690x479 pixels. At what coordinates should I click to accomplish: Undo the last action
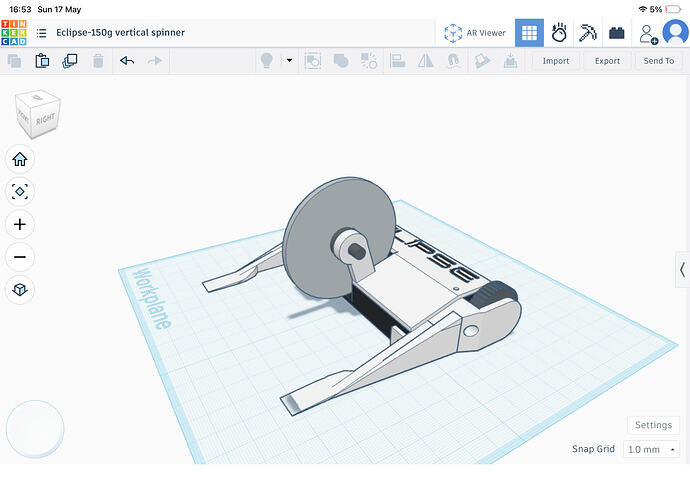pyautogui.click(x=127, y=61)
